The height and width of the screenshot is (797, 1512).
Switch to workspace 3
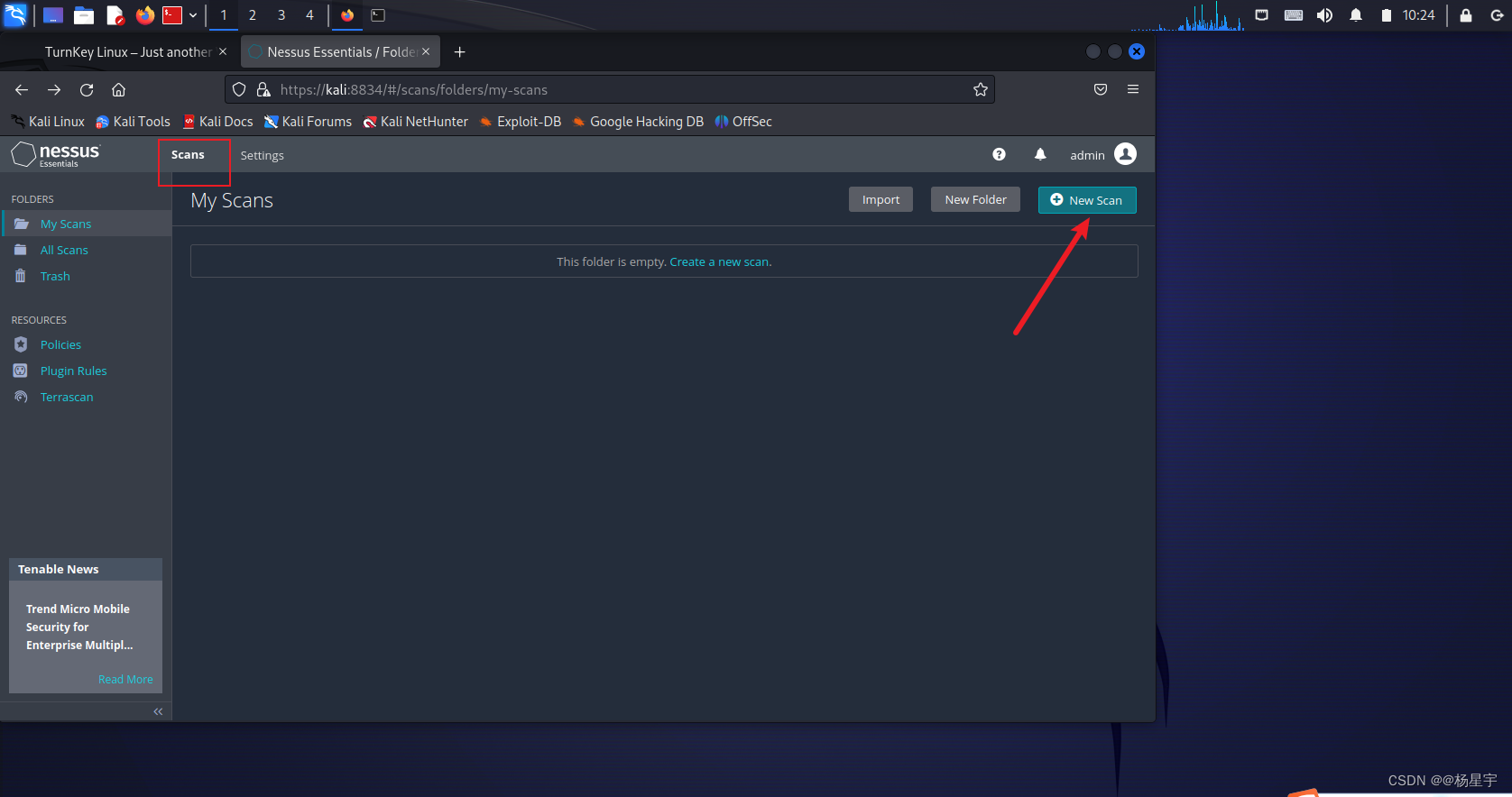[281, 15]
